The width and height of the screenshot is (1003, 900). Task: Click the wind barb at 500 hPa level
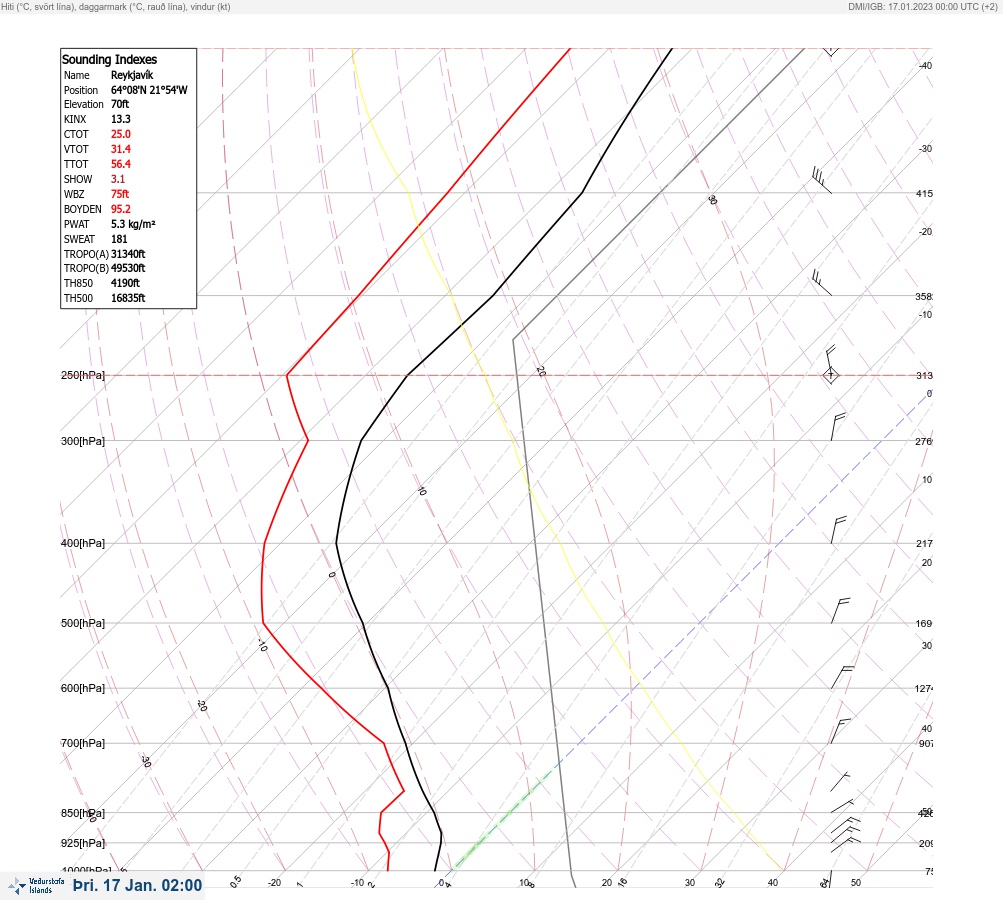pos(840,610)
